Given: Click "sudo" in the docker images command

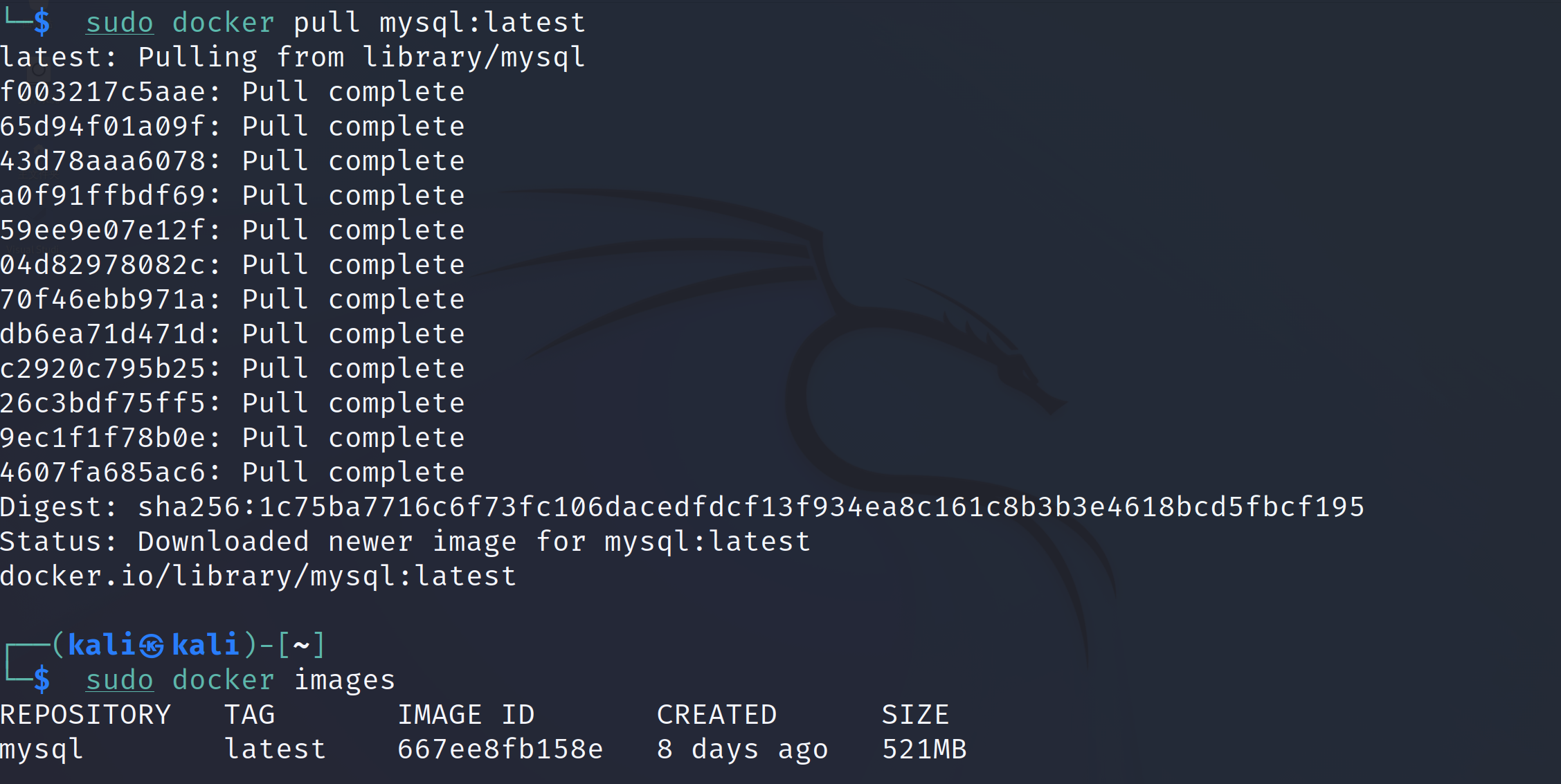Looking at the screenshot, I should 119,680.
